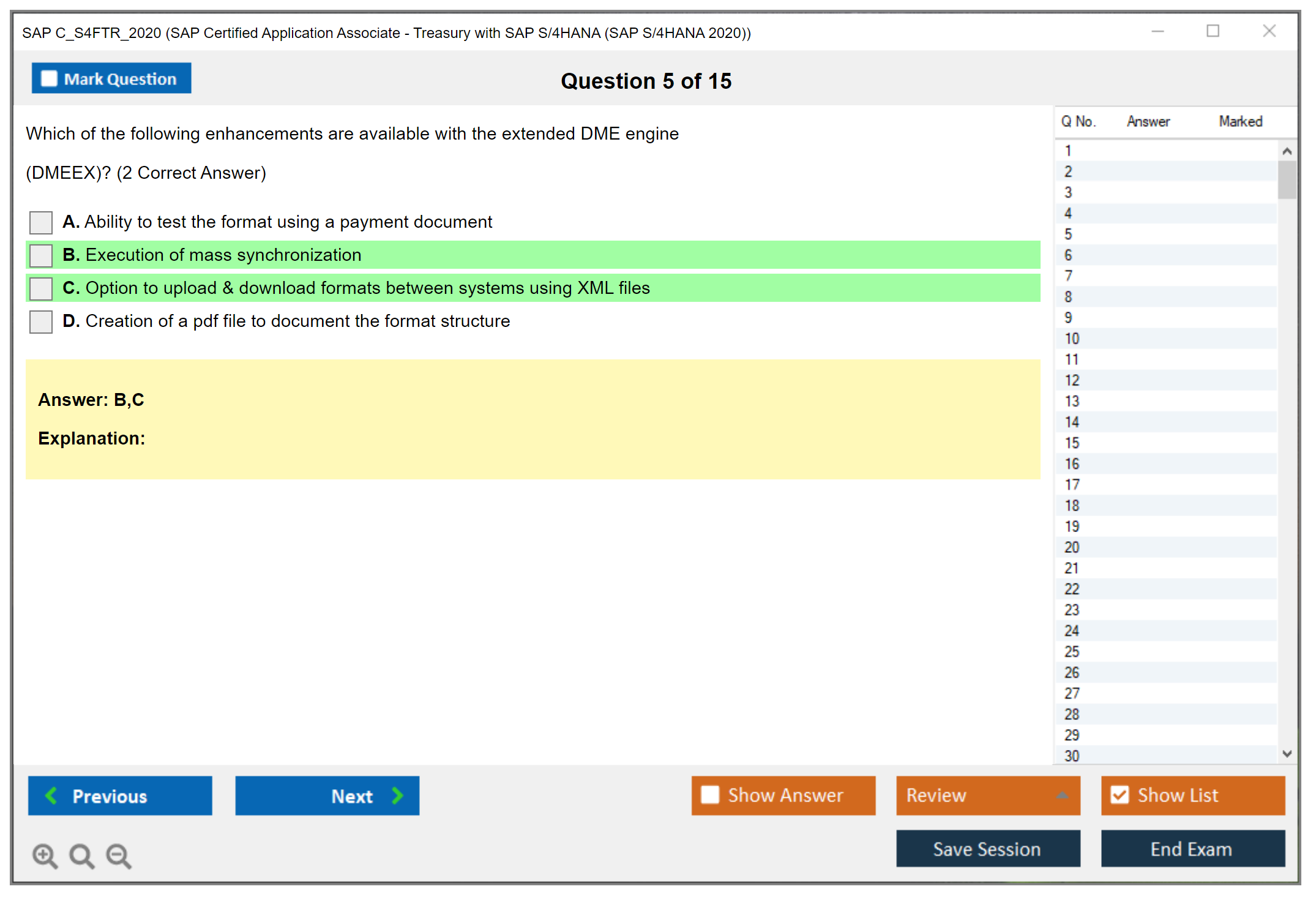Click the right chevron on the Next button

coord(398,795)
